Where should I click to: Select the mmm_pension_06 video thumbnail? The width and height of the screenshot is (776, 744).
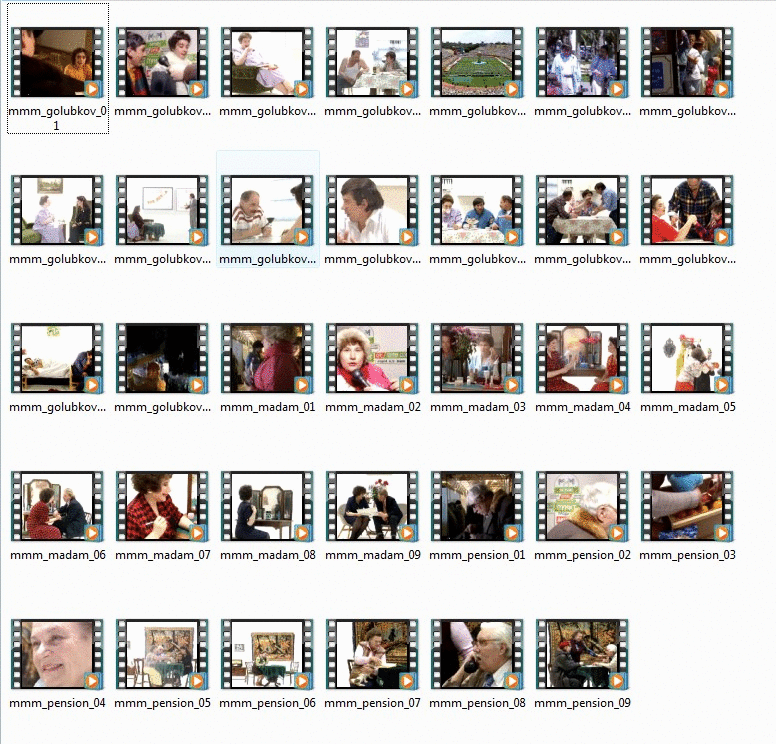[x=267, y=654]
